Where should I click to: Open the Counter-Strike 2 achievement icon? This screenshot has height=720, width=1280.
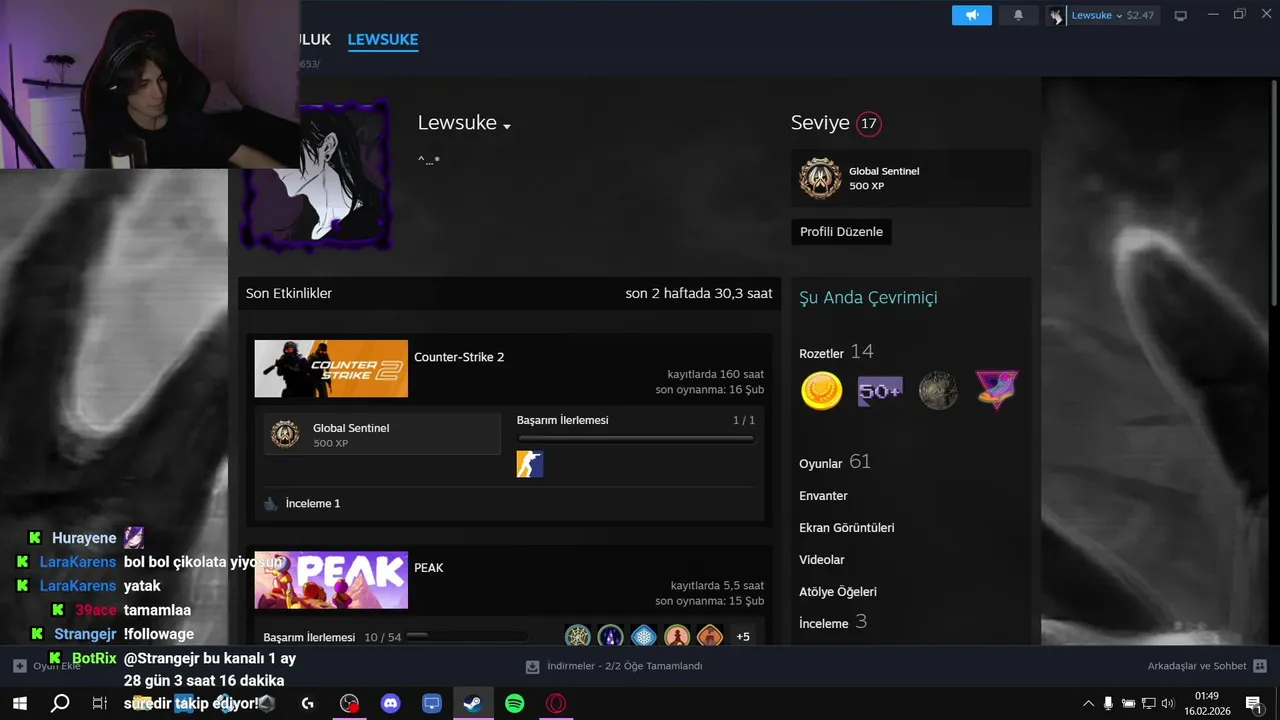click(x=530, y=464)
